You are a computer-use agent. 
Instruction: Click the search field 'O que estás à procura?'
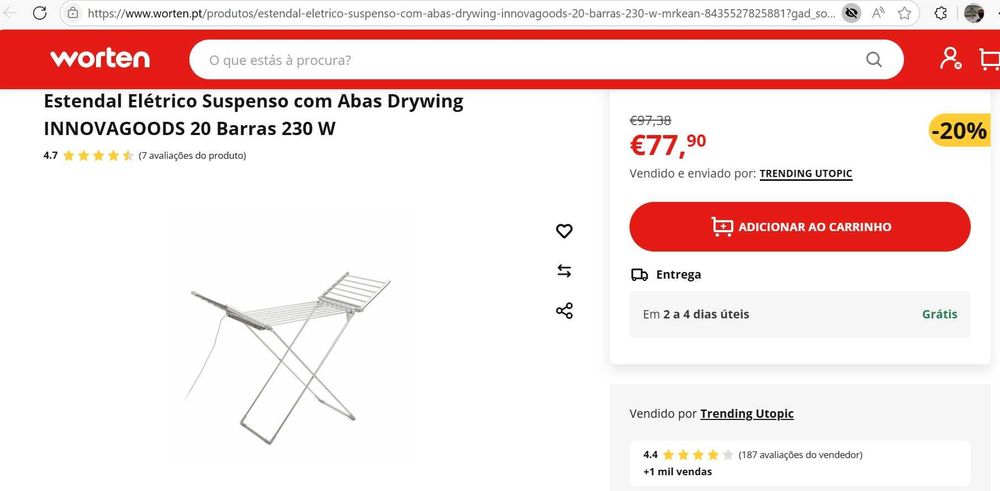pos(530,60)
